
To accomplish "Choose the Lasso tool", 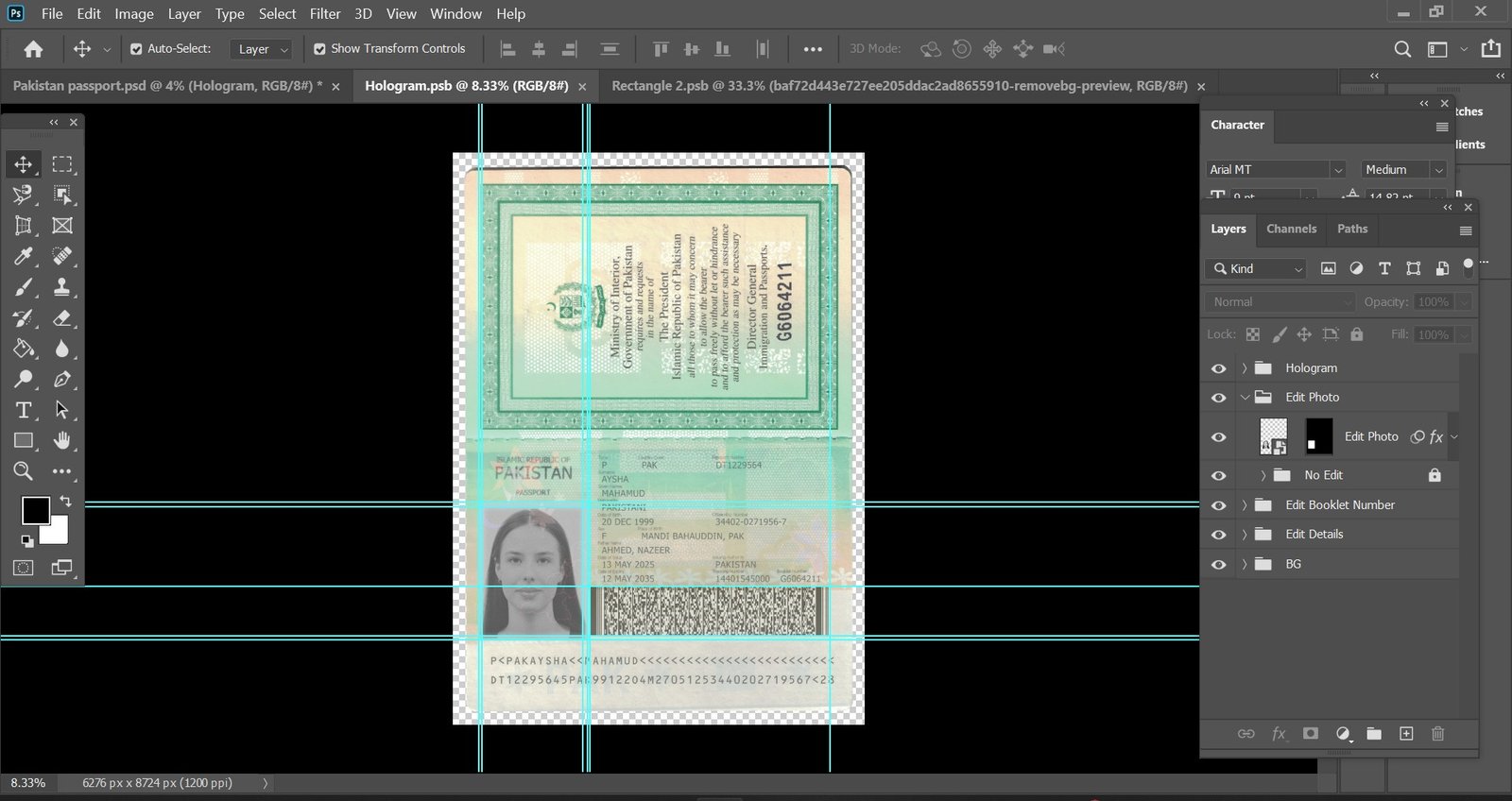I will (24, 195).
